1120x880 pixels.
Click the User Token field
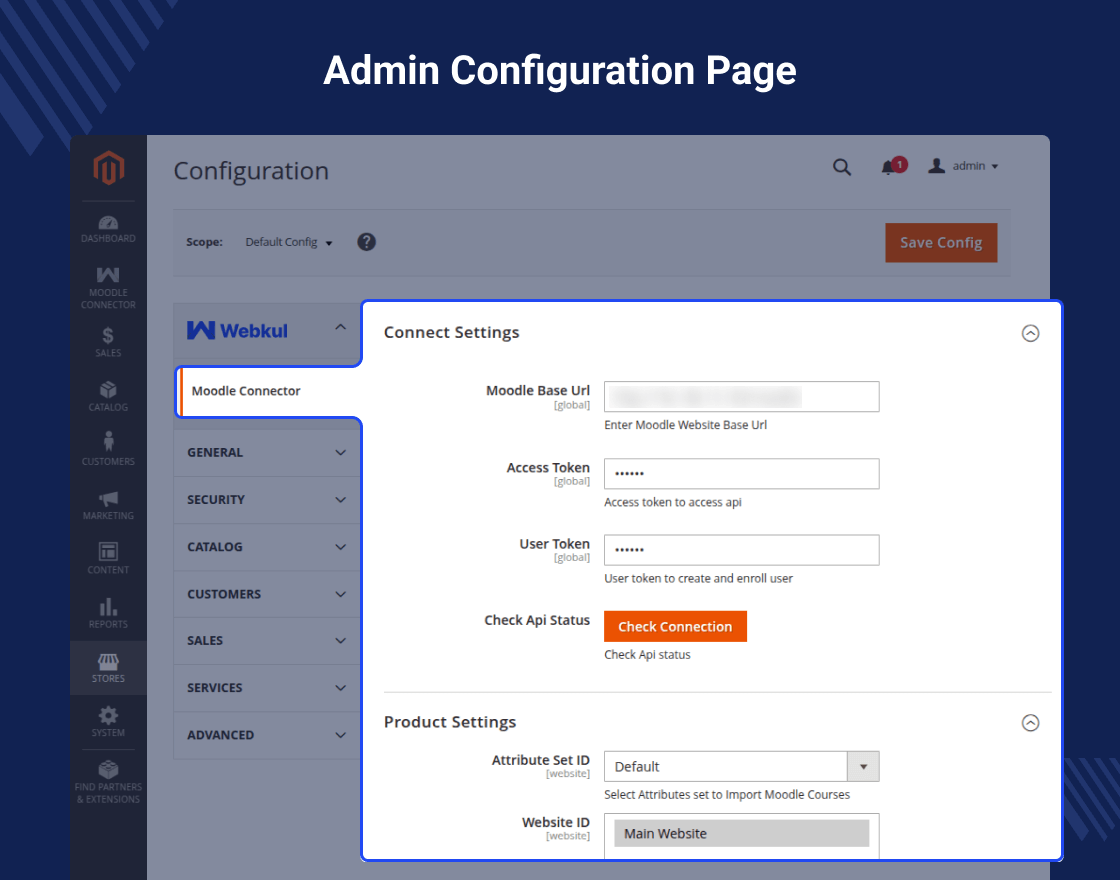tap(741, 550)
